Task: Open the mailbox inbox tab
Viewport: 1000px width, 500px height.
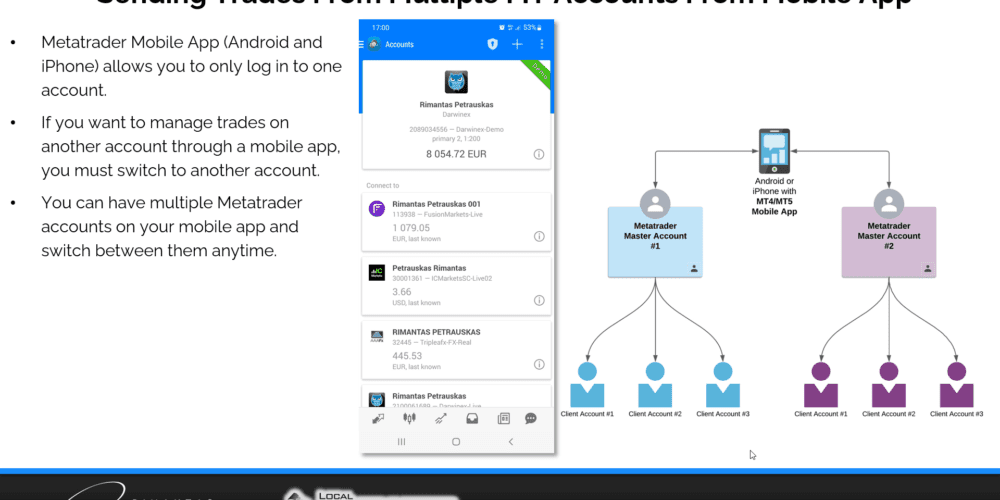Action: [x=472, y=418]
